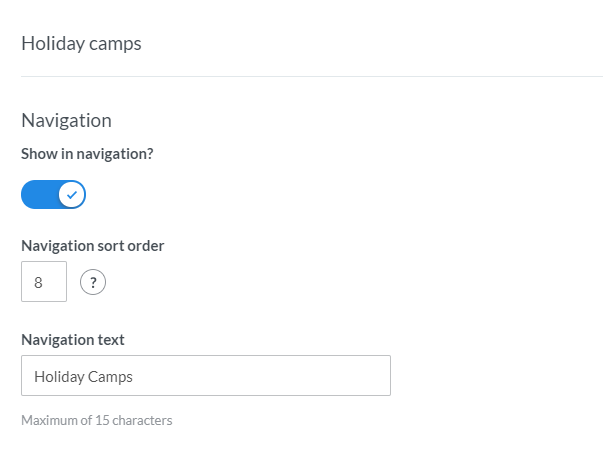Focus the Navigation sort order field
This screenshot has height=473, width=603.
pos(44,282)
